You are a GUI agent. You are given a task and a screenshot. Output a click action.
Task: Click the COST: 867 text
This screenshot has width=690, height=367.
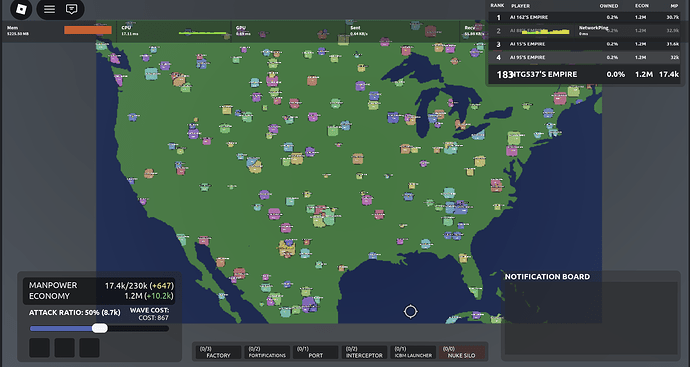(154, 318)
